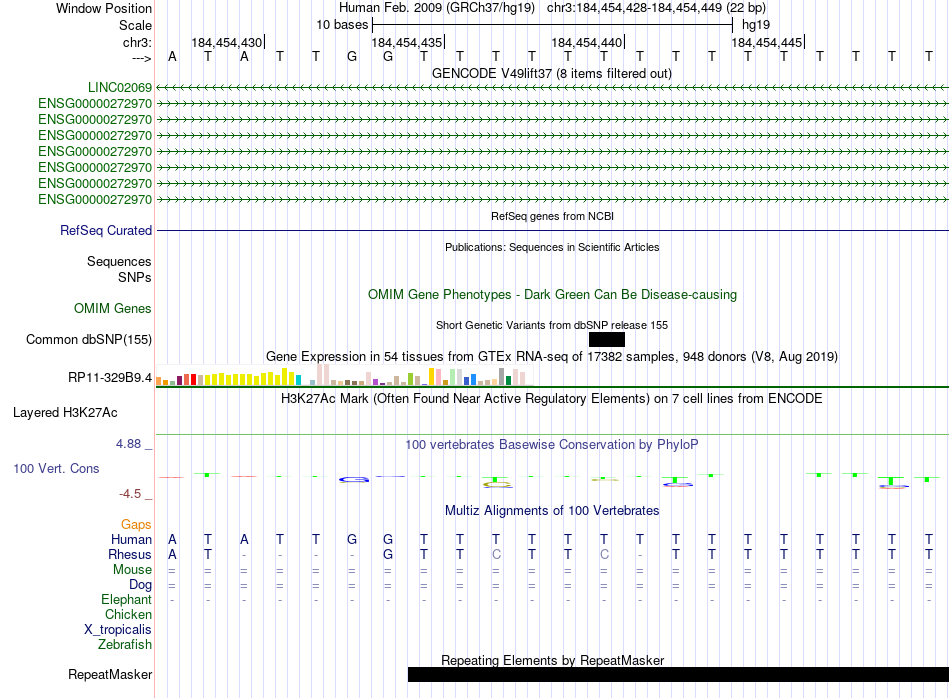The width and height of the screenshot is (950, 698).
Task: Open Publications: Sequences in Scientific Articles title
Action: click(552, 247)
